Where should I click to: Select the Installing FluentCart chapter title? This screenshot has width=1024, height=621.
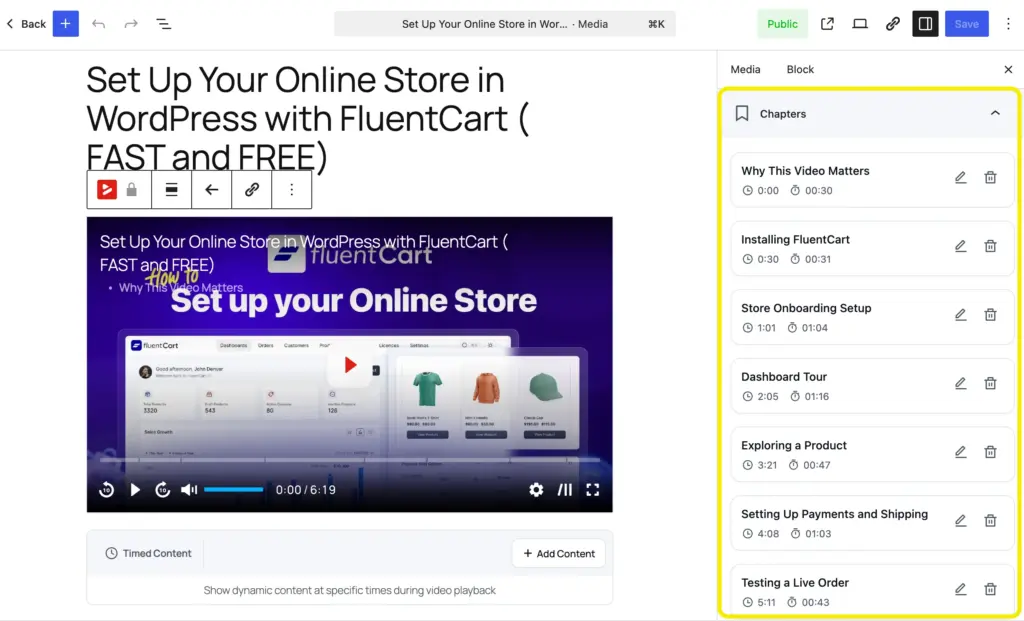point(795,240)
